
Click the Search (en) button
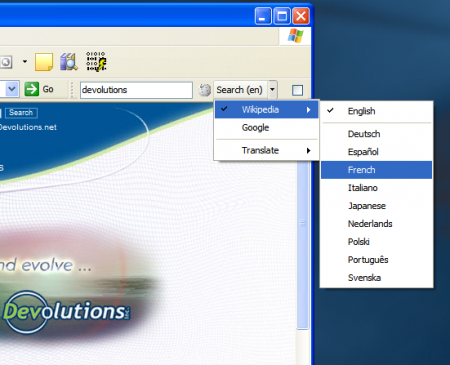tap(240, 90)
